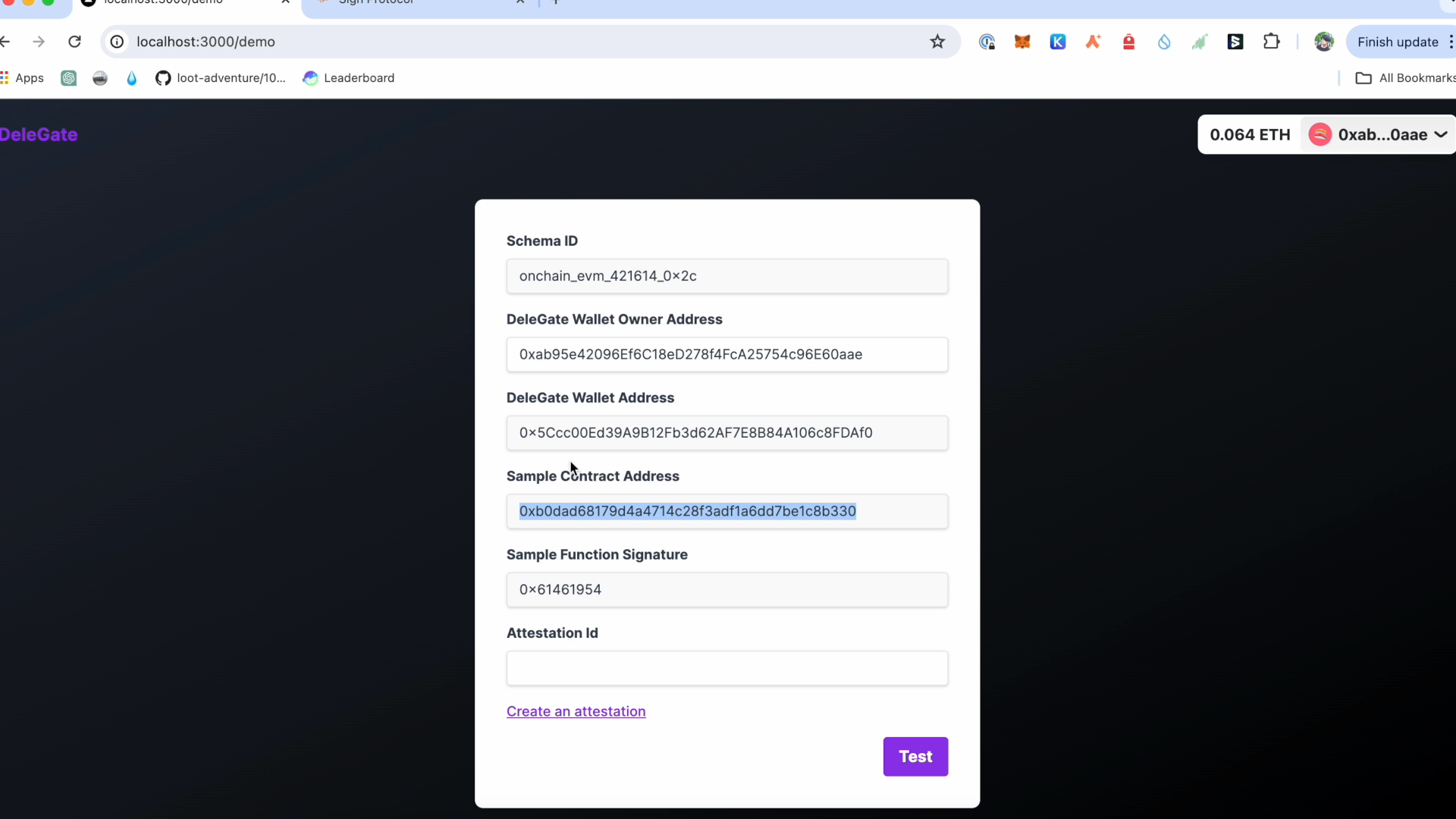
Task: Click the DeleGate logo link
Action: pos(39,135)
